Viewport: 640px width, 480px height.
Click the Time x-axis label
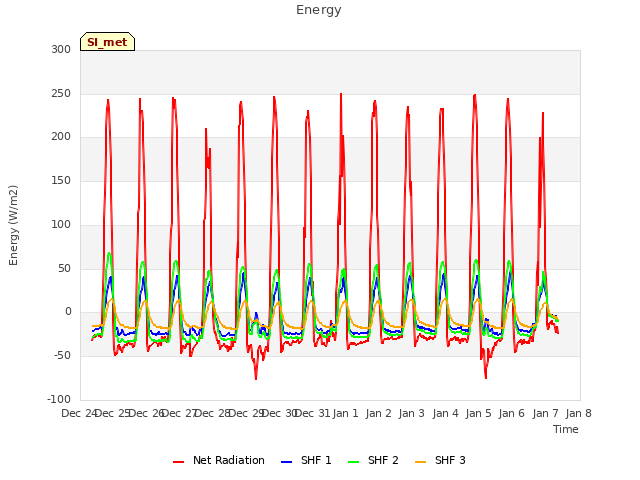(x=566, y=429)
